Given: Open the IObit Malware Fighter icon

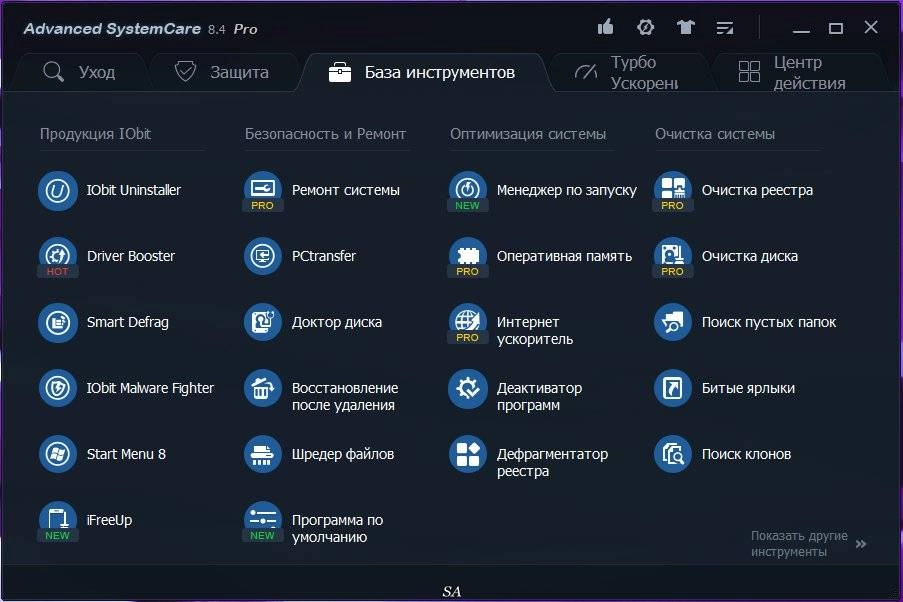Looking at the screenshot, I should click(x=58, y=388).
